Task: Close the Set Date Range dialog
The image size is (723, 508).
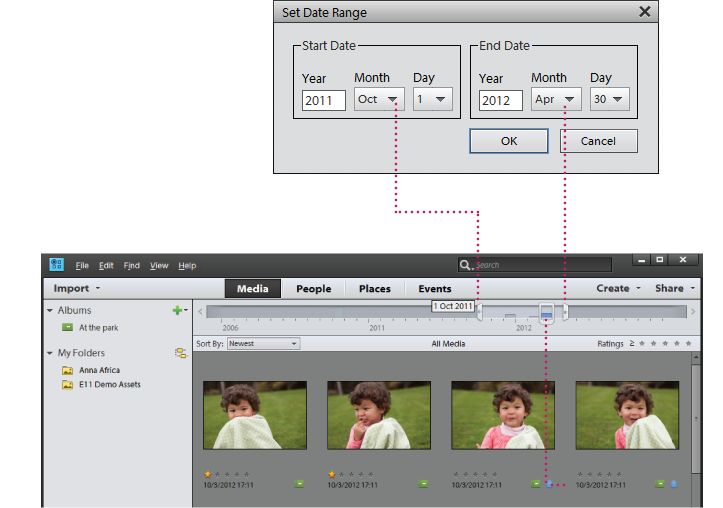Action: pos(645,12)
